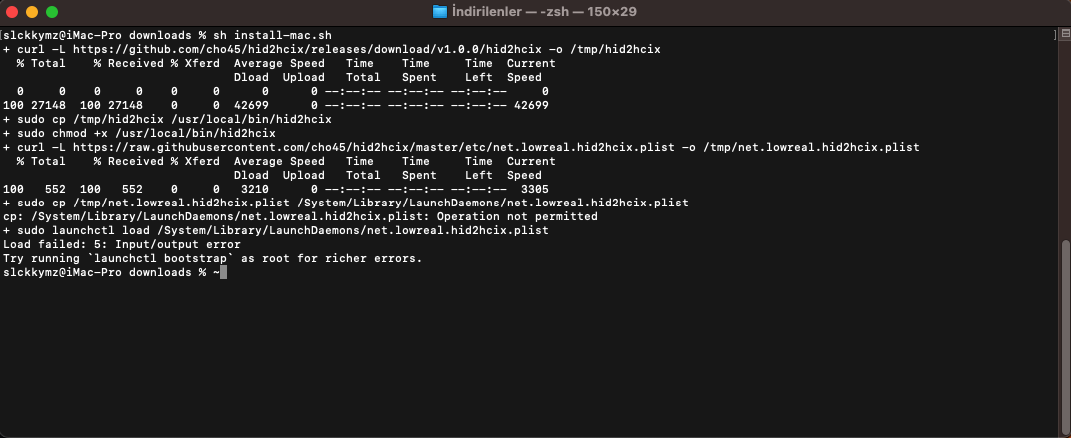The height and width of the screenshot is (438, 1071).
Task: Click the cursor block at the last prompt
Action: 223,272
